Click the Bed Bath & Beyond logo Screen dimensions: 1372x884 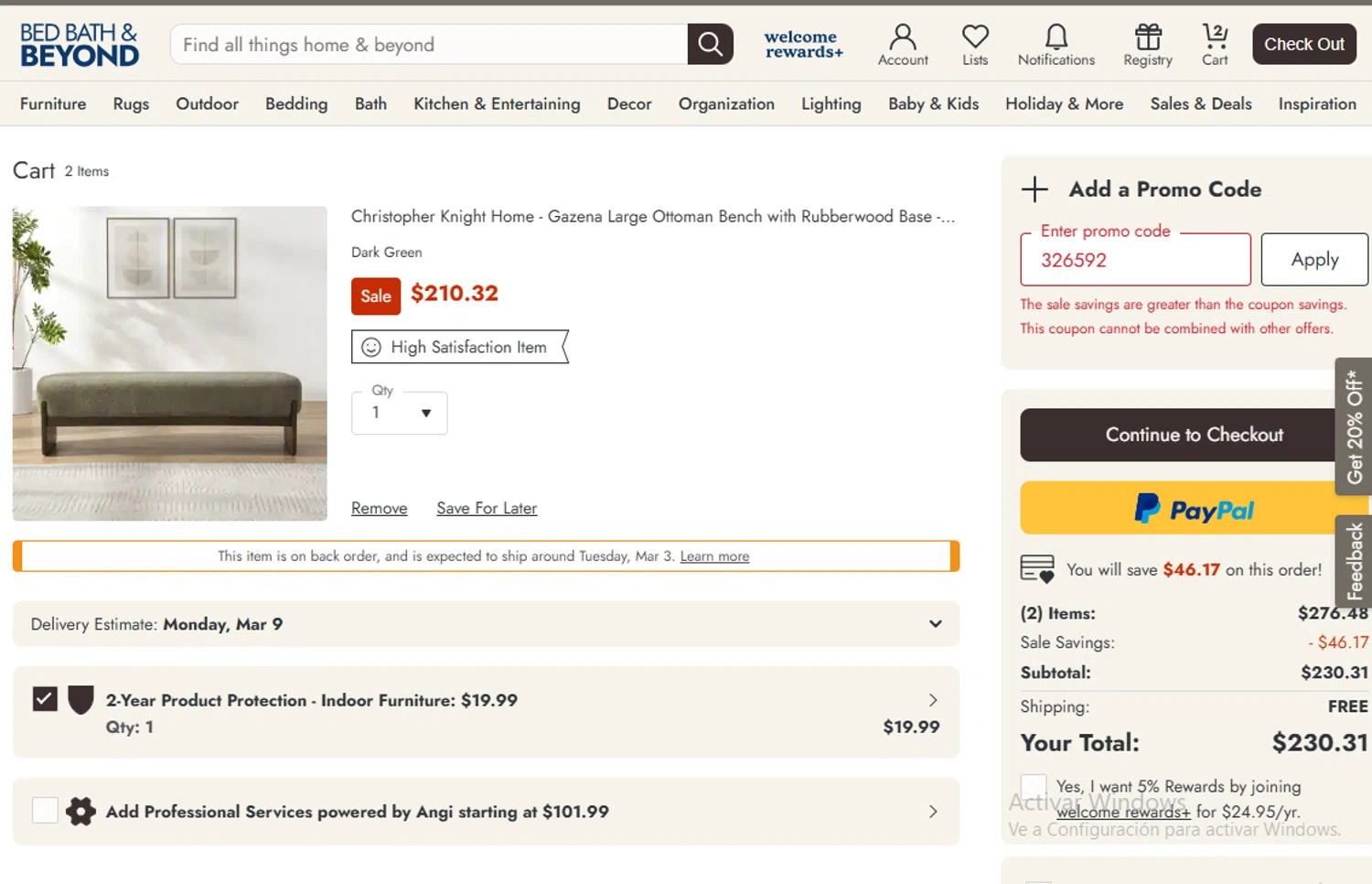[x=80, y=45]
